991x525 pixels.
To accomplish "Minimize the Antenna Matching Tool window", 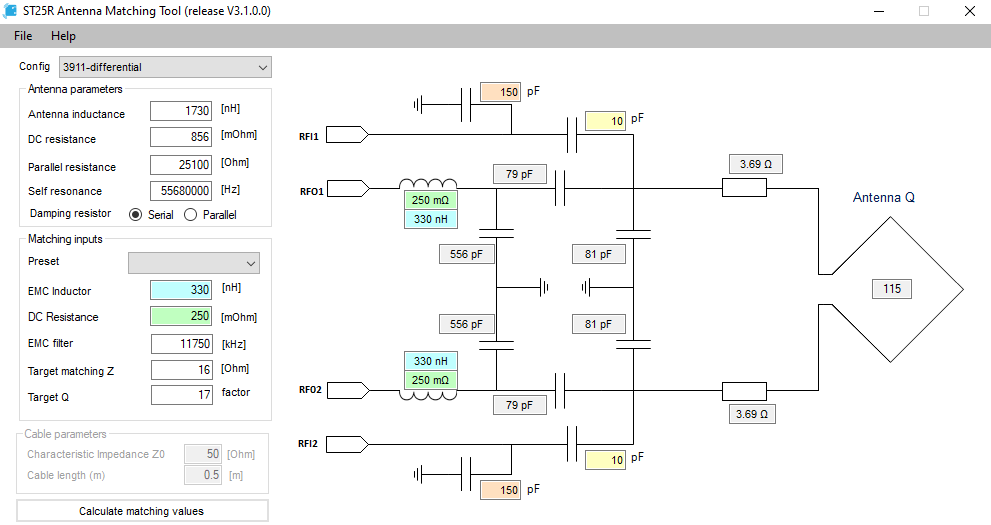I will (x=879, y=11).
